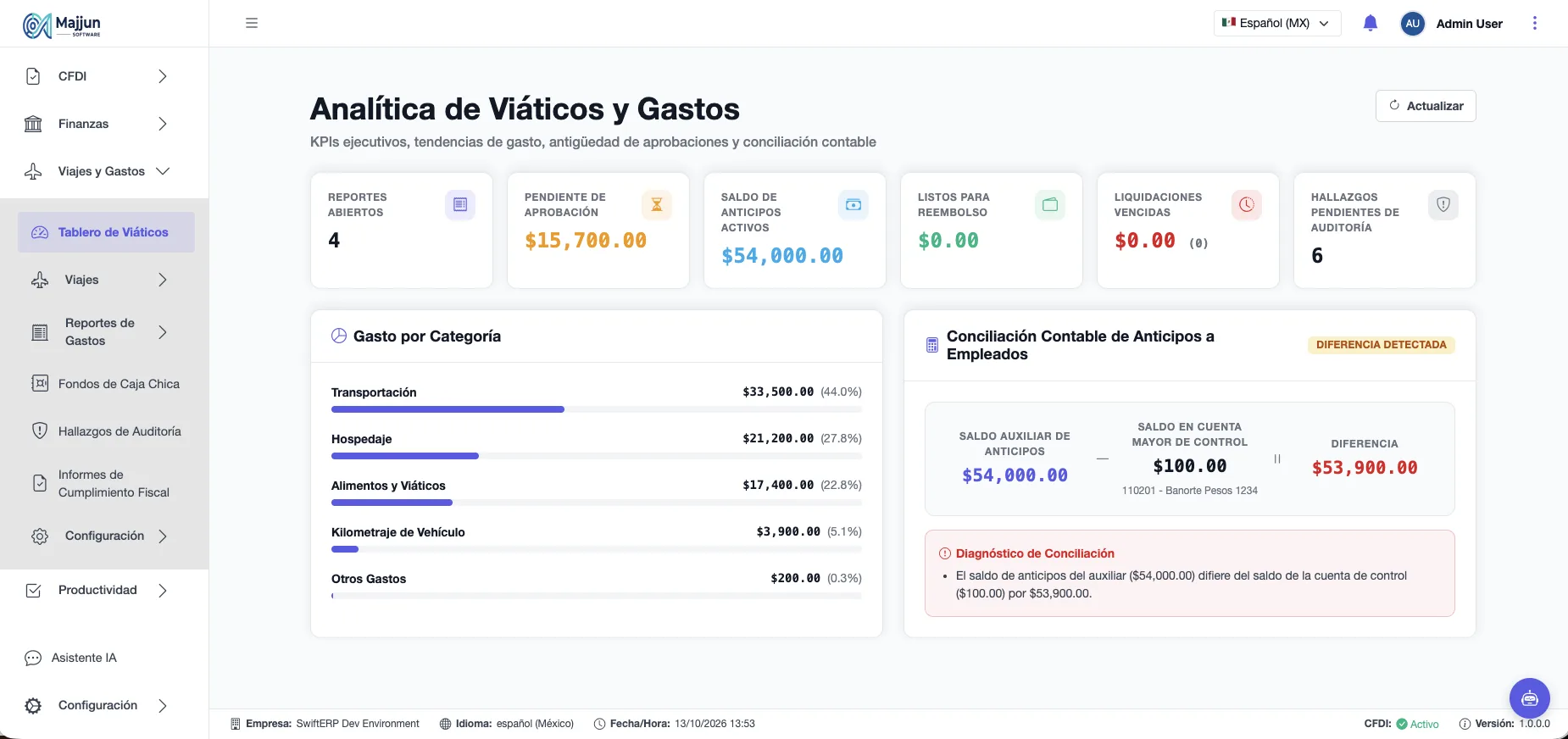Click the hourglass icon on Pendiente de Aprobación

pyautogui.click(x=657, y=204)
